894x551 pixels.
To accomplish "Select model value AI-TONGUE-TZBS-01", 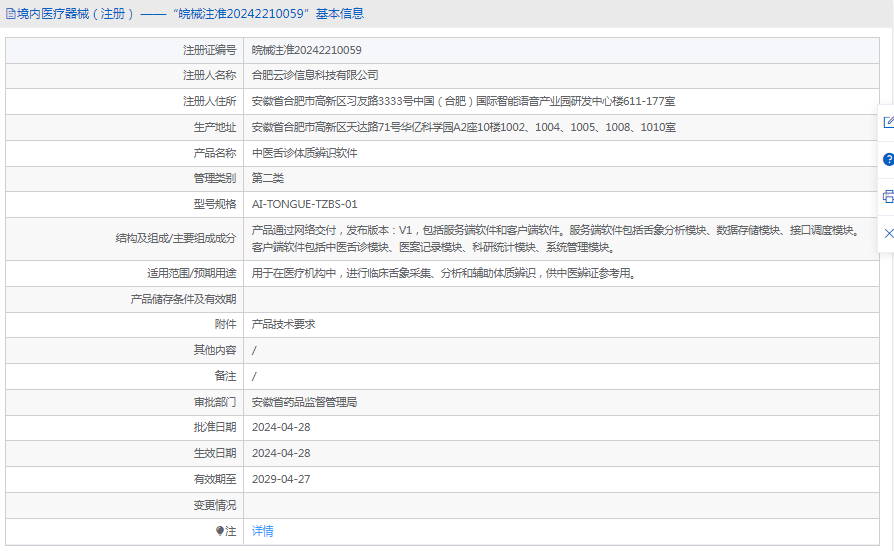I will [304, 204].
